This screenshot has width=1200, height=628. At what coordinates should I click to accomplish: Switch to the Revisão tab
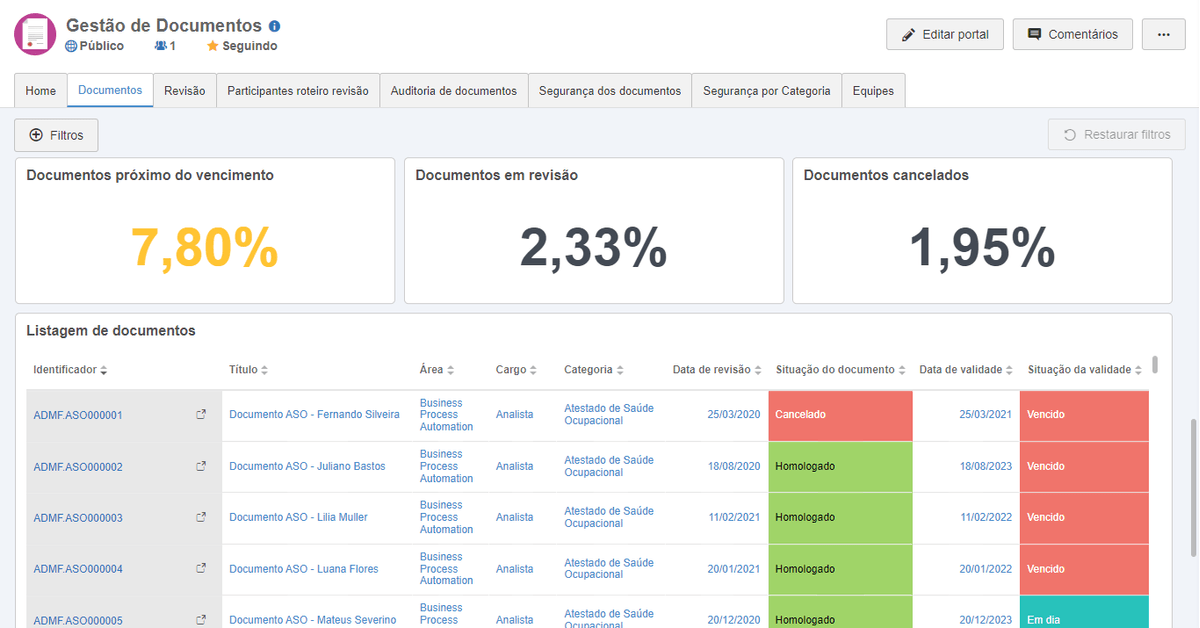tap(184, 91)
